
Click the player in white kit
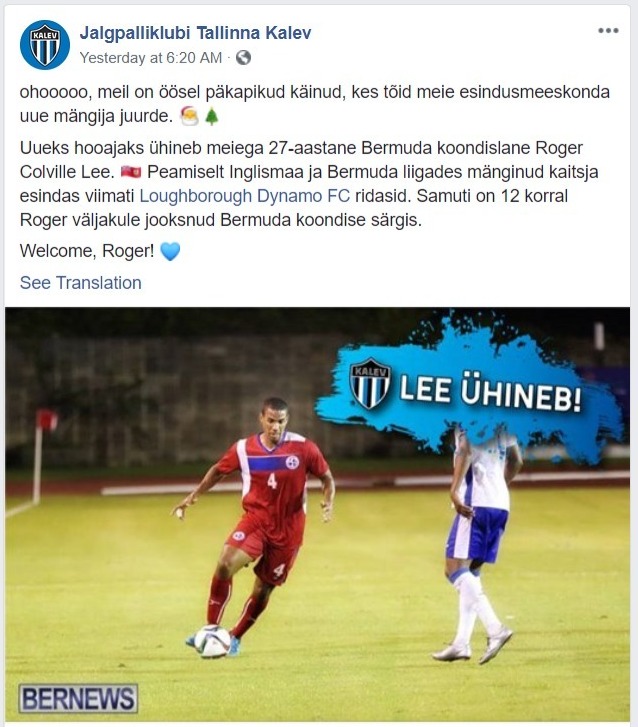click(x=481, y=542)
